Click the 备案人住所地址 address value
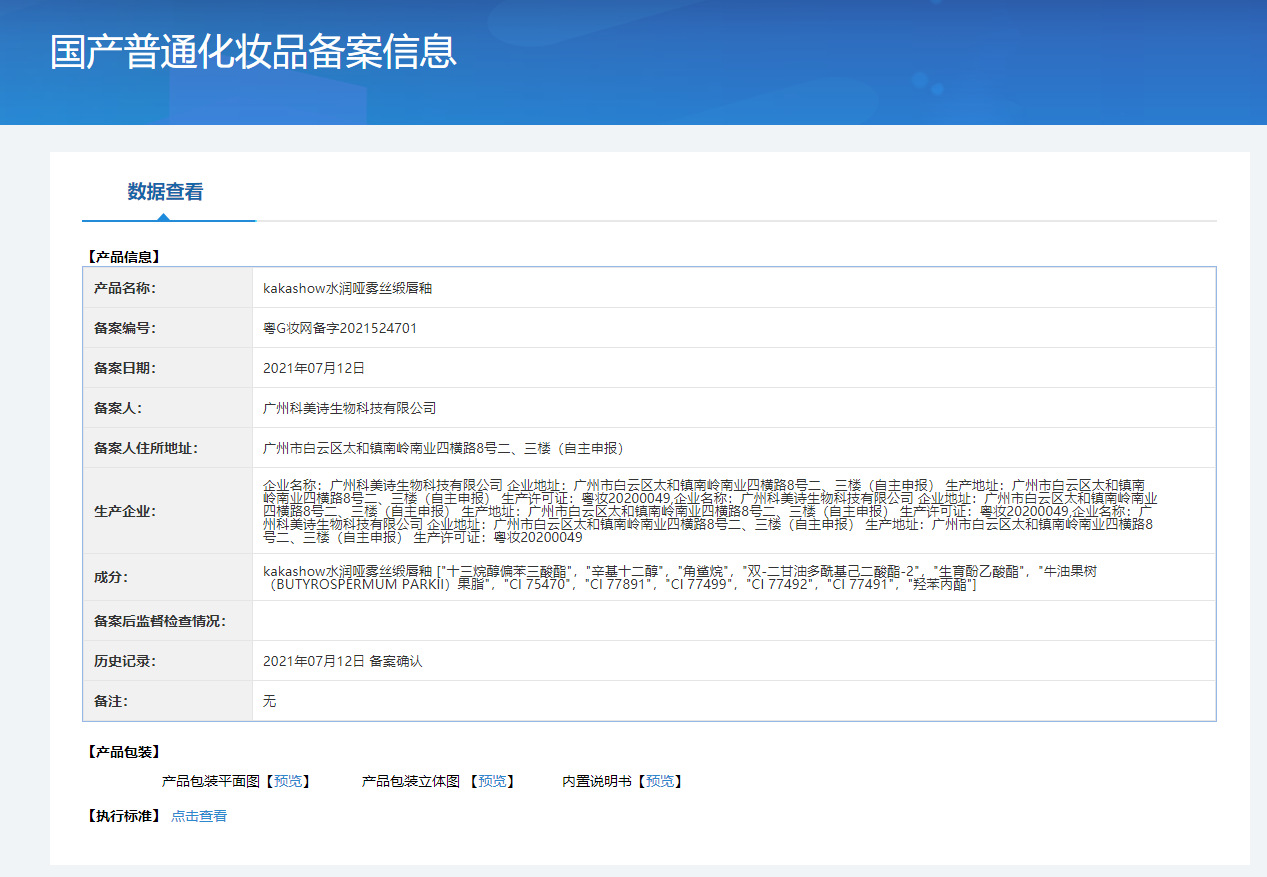 pyautogui.click(x=443, y=448)
